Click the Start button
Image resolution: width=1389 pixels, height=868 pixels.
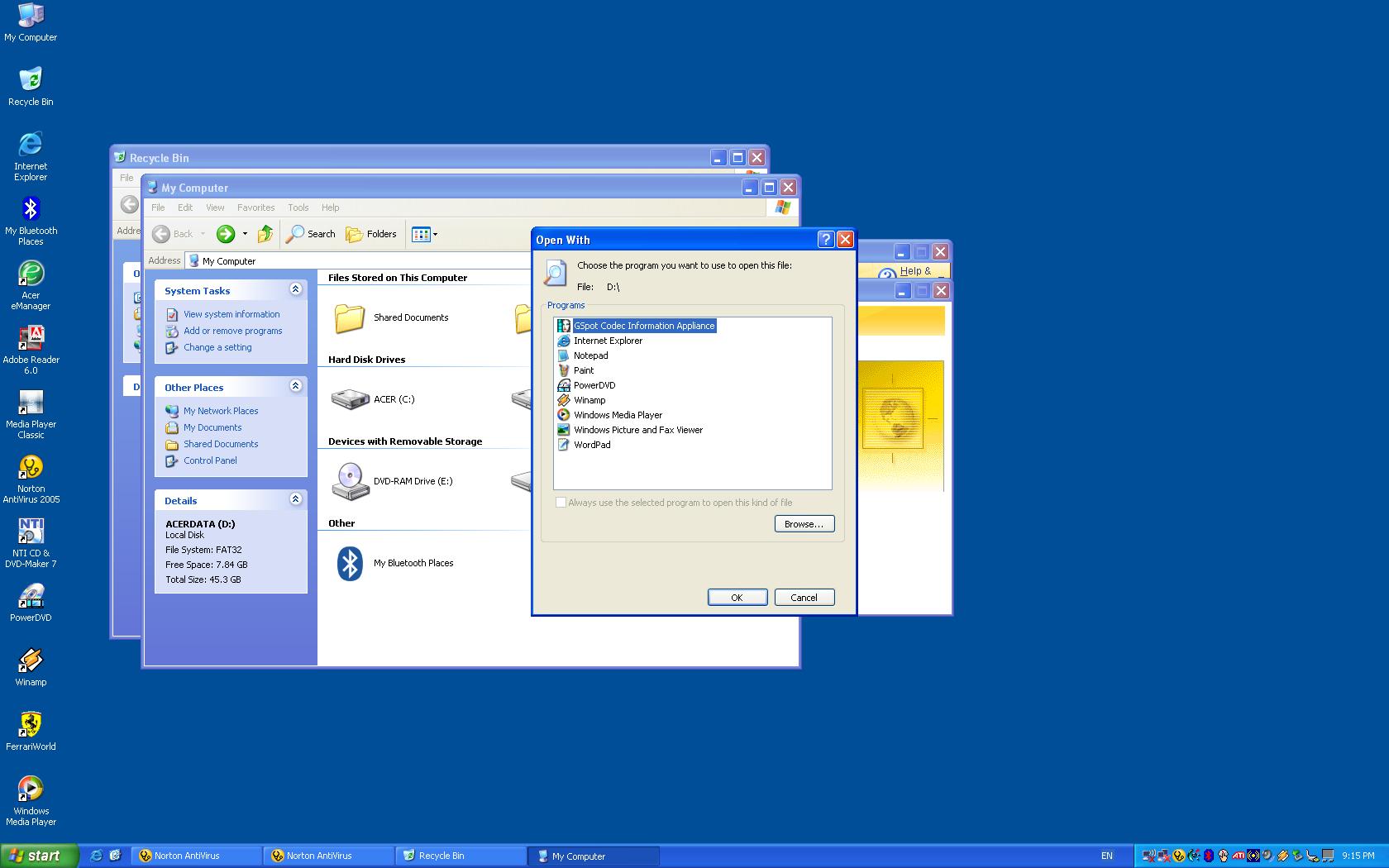39,856
